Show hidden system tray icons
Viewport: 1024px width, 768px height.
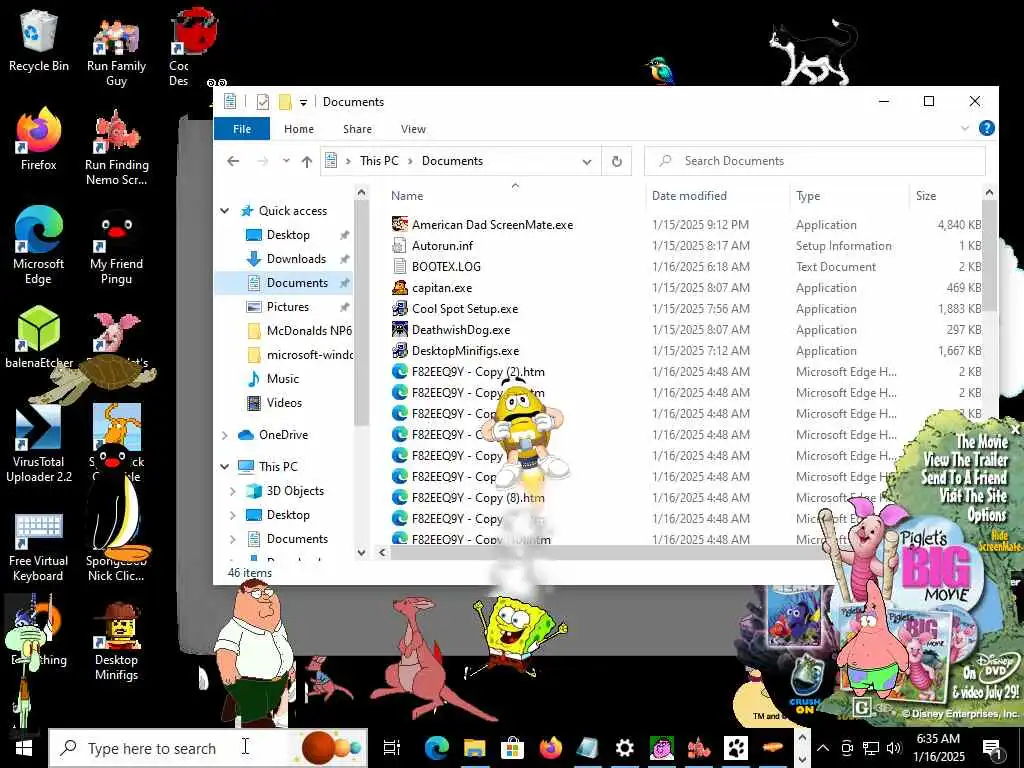[823, 748]
